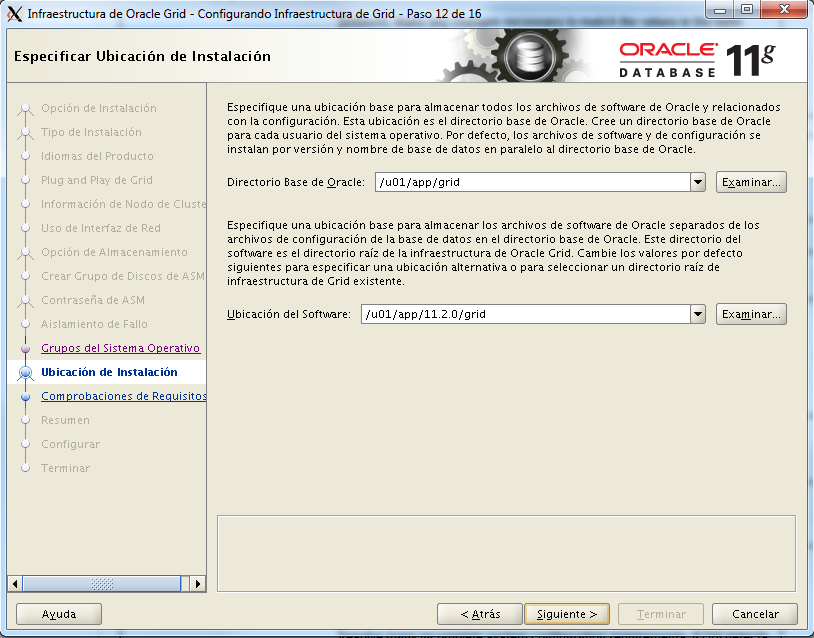
Task: Click the Especificar Ubicación de Instalación heading
Action: point(142,56)
